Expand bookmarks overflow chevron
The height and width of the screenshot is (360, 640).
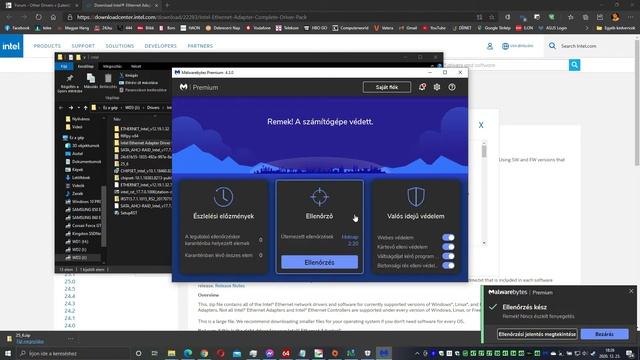(587, 28)
